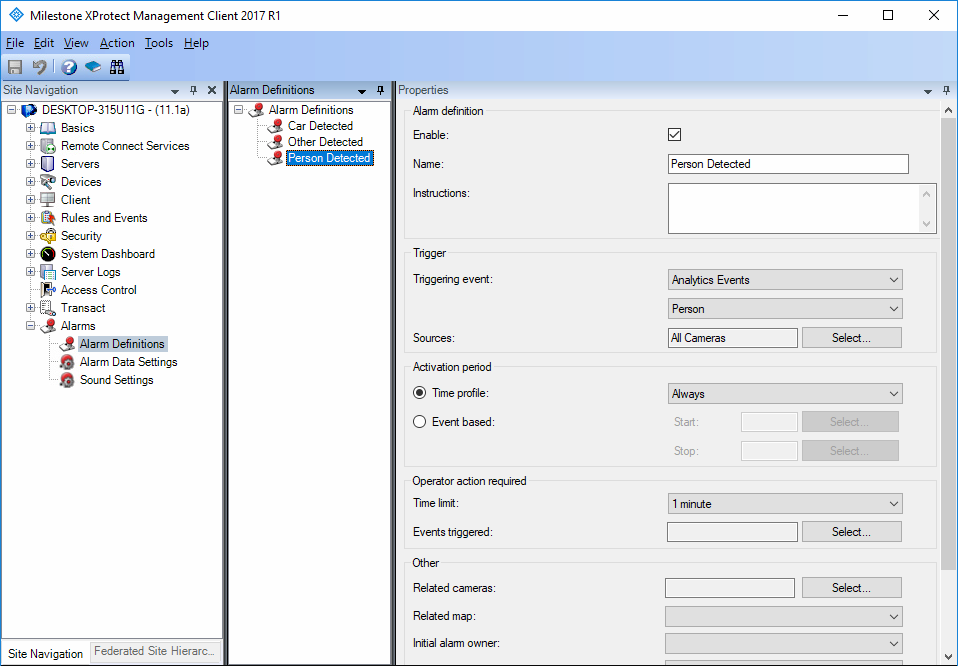Click Select button next to Sources
Image resolution: width=958 pixels, height=666 pixels.
851,338
